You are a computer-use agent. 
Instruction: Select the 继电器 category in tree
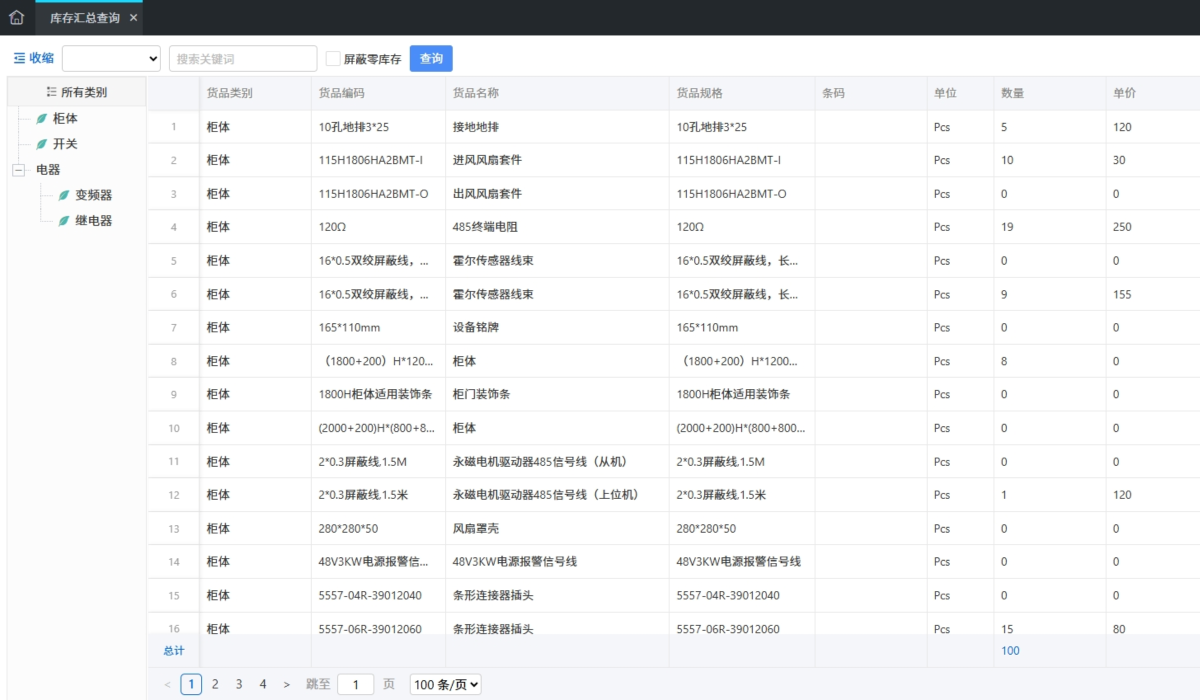pos(94,221)
